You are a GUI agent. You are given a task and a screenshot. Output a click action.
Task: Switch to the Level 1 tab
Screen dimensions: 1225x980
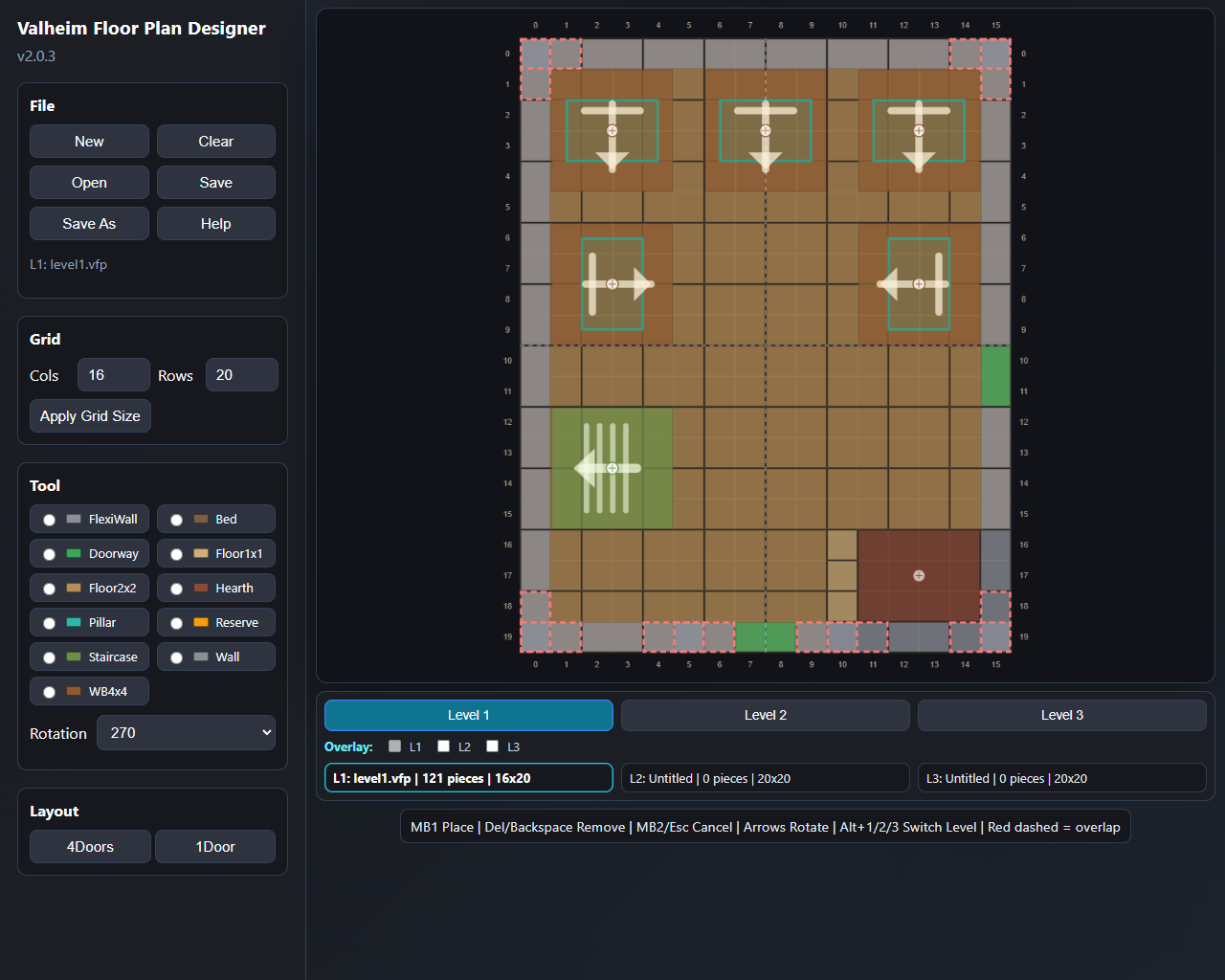pos(469,715)
